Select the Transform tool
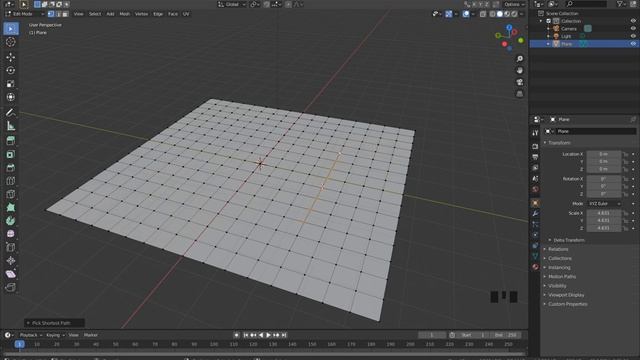This screenshot has height=360, width=640. pos(11,97)
